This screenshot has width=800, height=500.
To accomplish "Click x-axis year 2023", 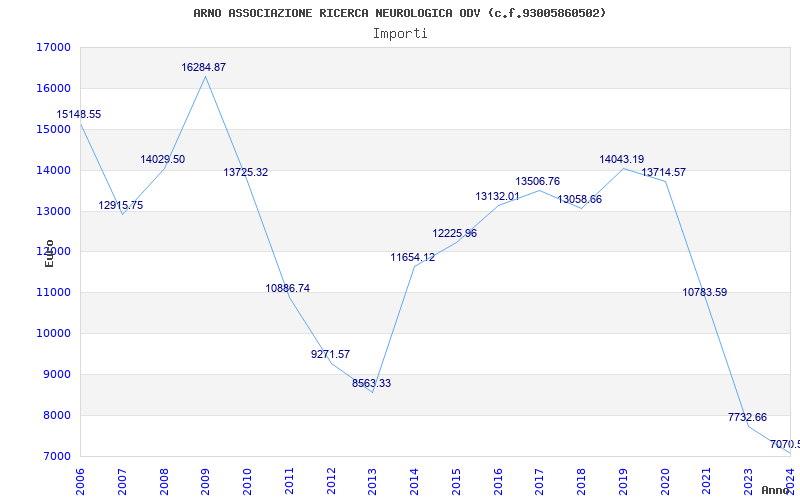I will tap(748, 481).
